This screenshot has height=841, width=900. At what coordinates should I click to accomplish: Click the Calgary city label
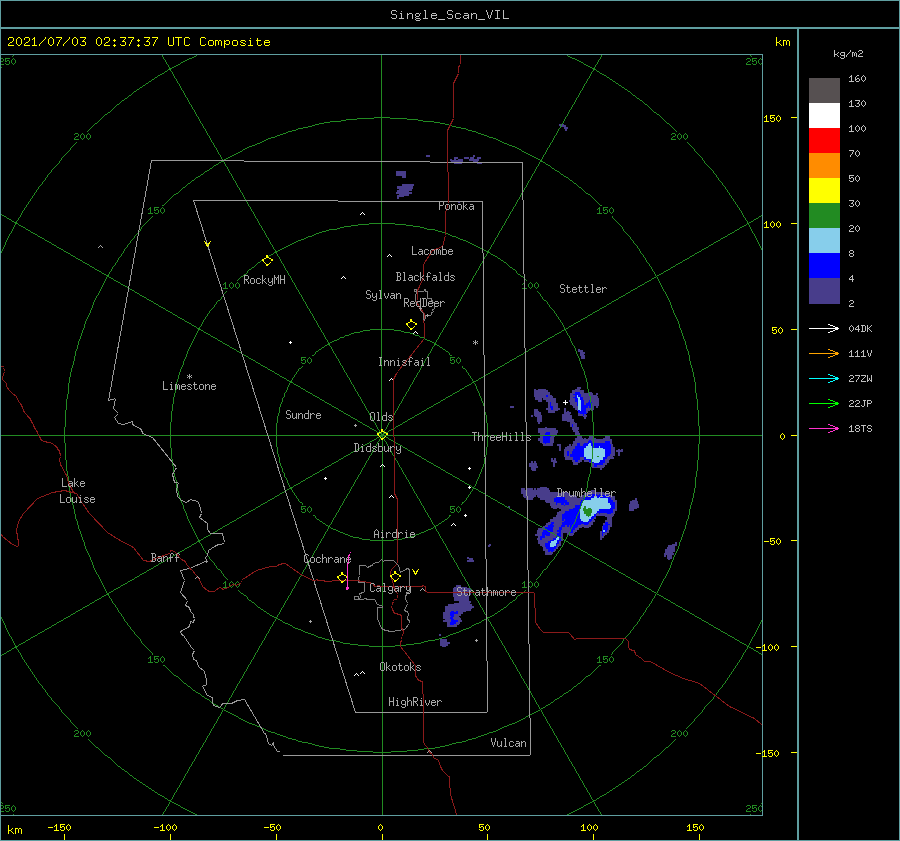(x=390, y=588)
